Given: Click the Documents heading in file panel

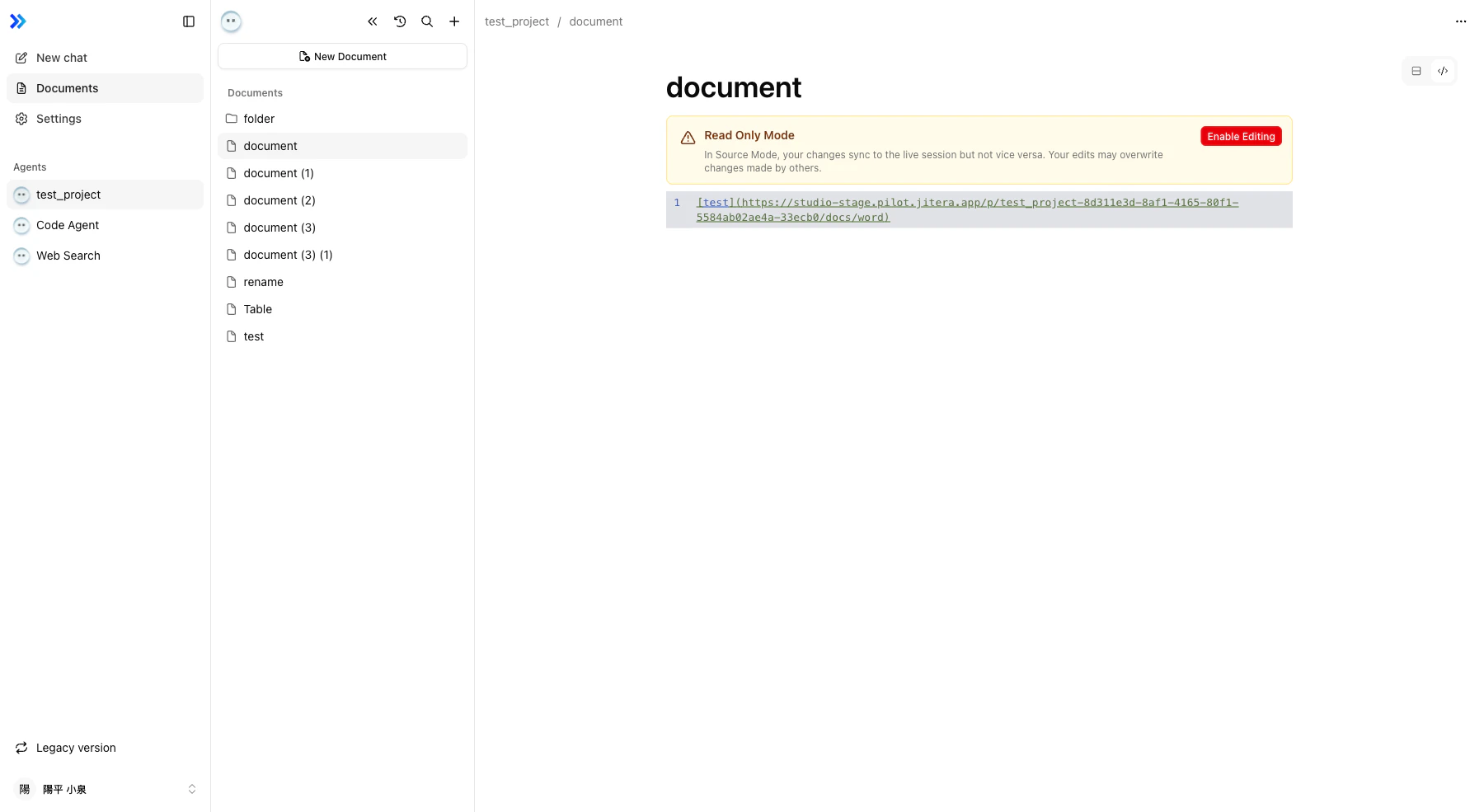Looking at the screenshot, I should coord(255,93).
